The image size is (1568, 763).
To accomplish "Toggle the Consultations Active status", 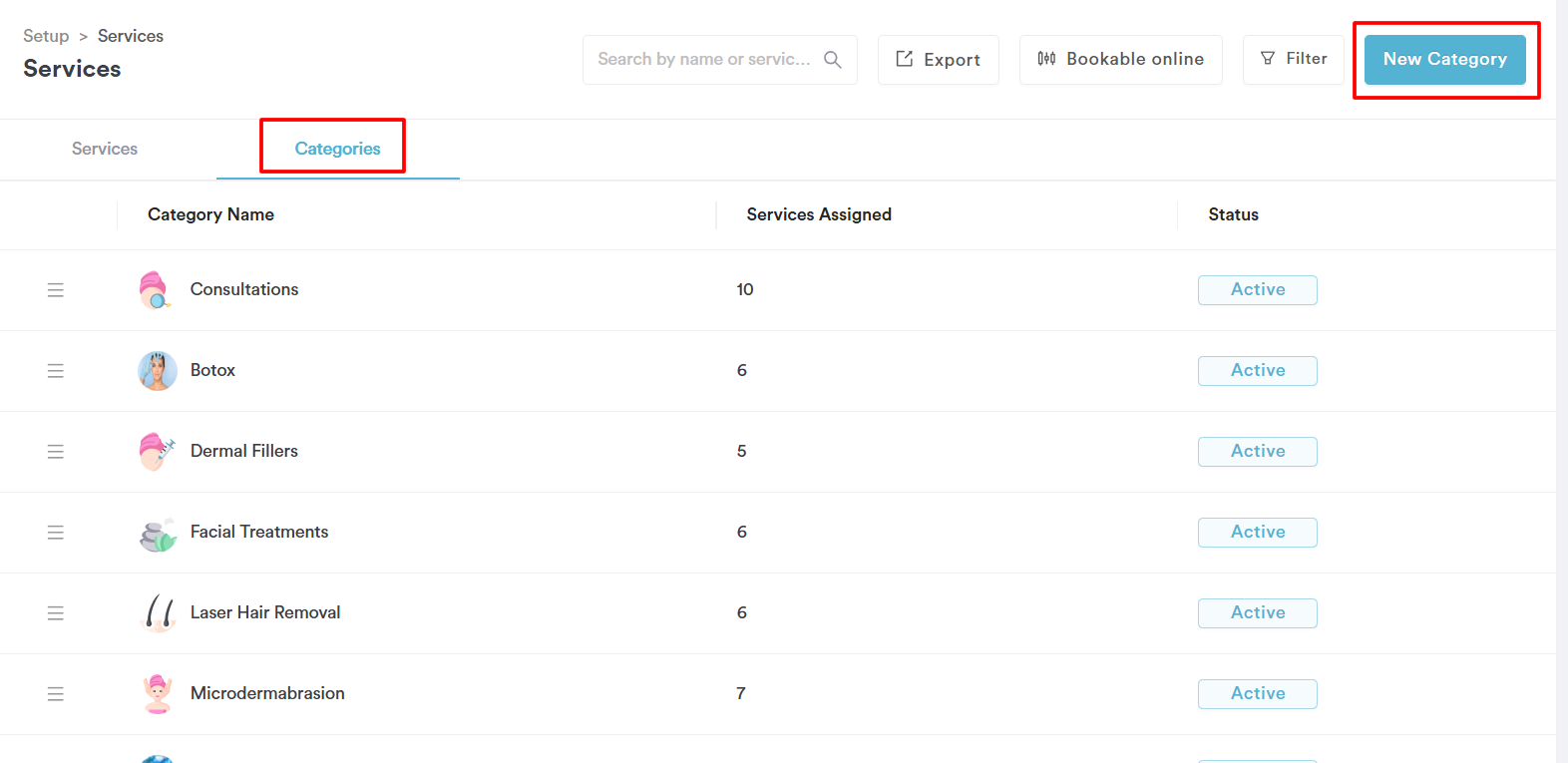I will pos(1257,290).
